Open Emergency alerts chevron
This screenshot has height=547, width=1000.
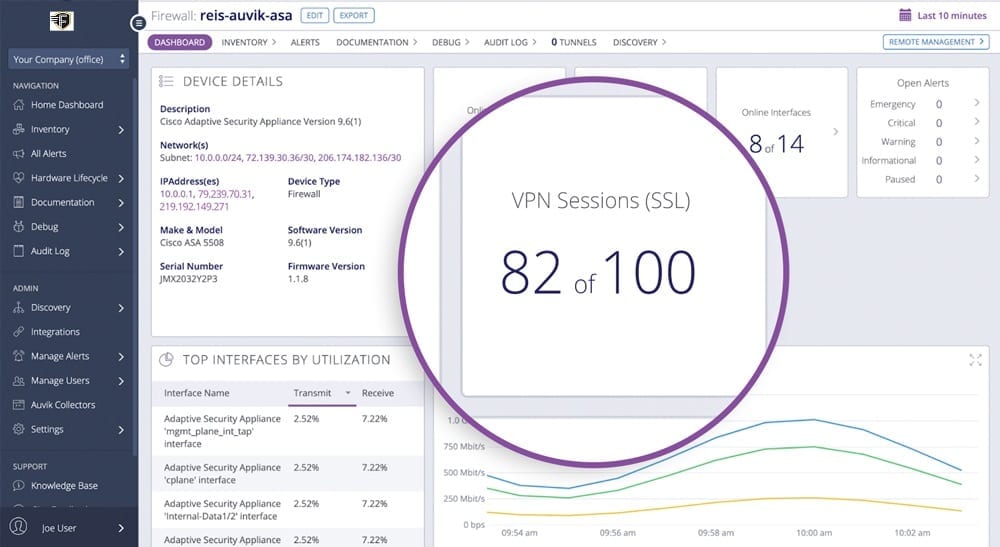tap(976, 103)
